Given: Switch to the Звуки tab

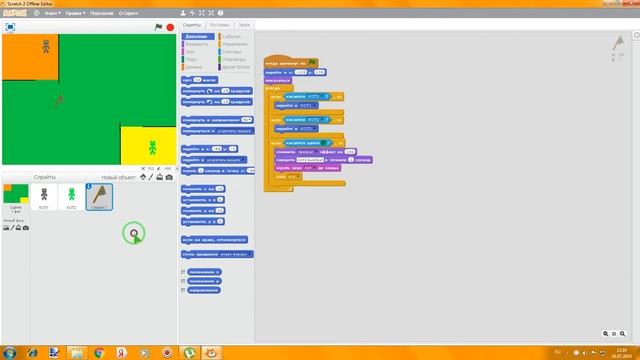Looking at the screenshot, I should click(244, 25).
